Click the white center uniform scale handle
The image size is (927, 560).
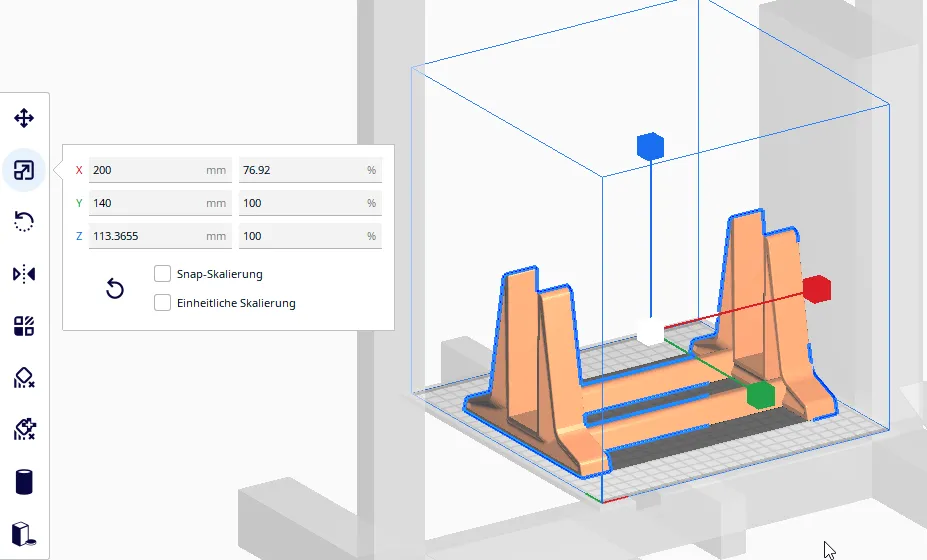651,331
